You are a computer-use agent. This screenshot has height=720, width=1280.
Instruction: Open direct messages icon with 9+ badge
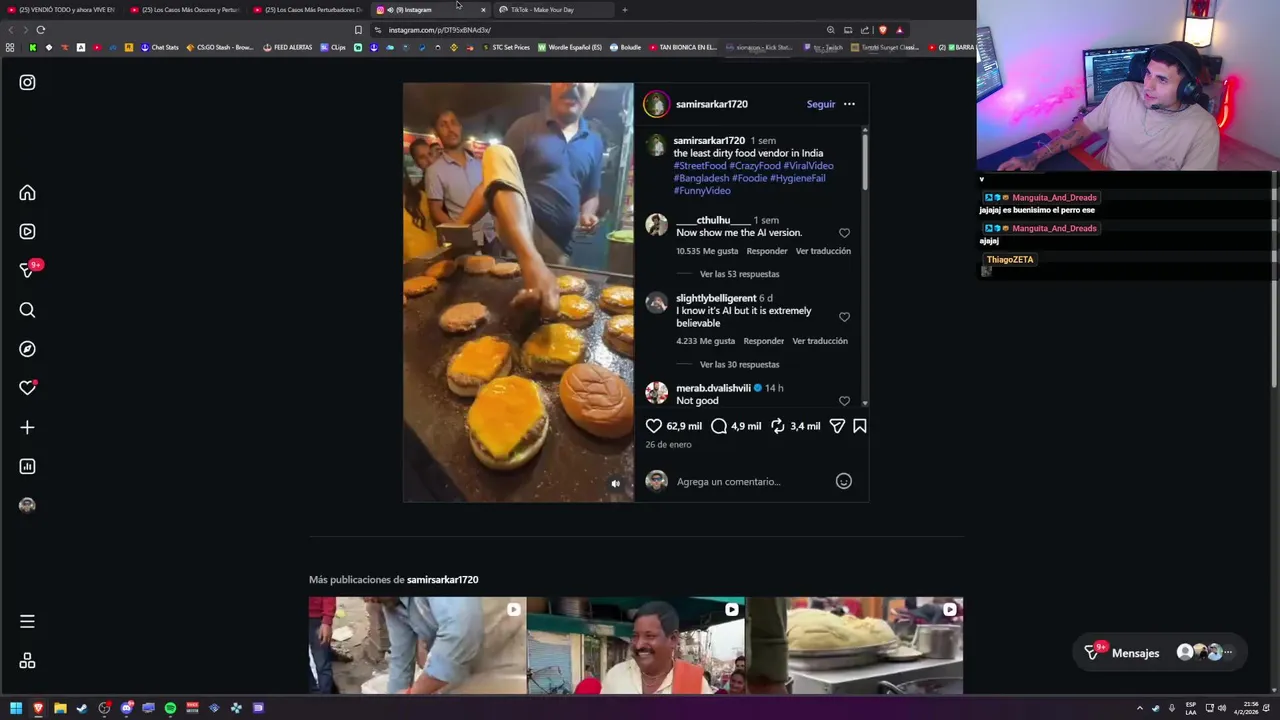29,270
